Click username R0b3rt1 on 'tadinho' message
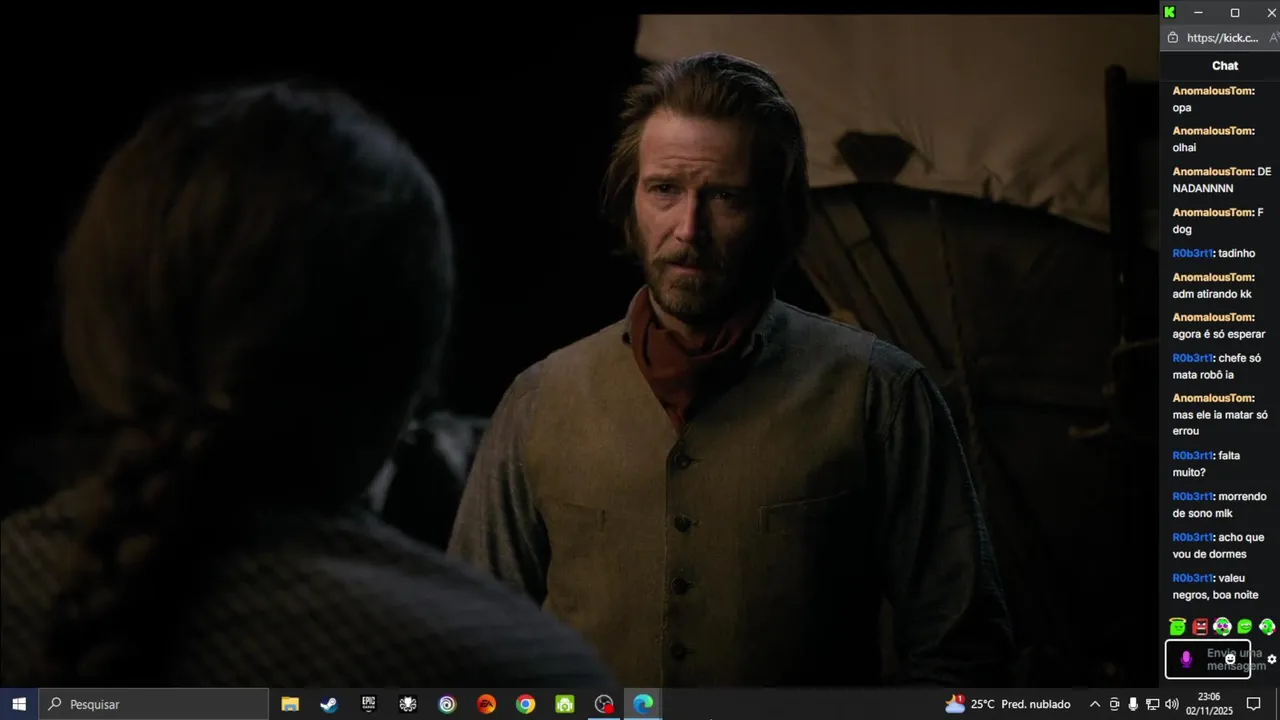Image resolution: width=1280 pixels, height=720 pixels. pos(1192,253)
